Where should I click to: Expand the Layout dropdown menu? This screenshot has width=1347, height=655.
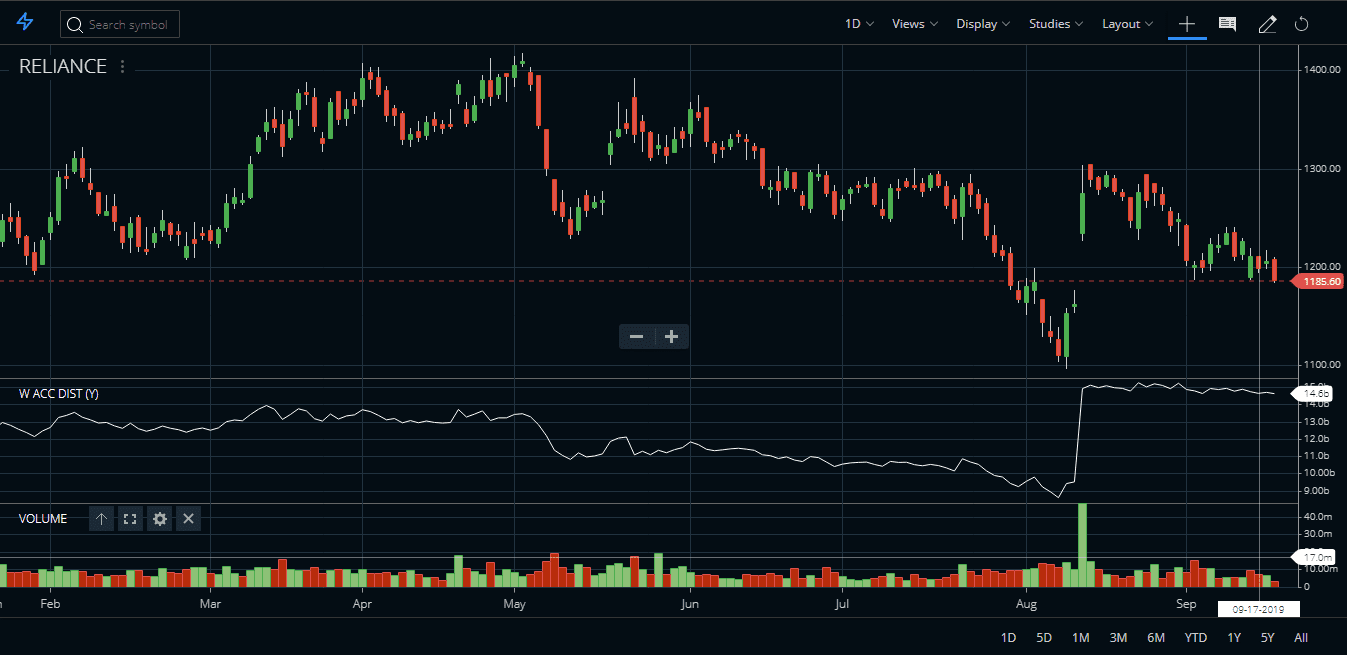(1127, 24)
